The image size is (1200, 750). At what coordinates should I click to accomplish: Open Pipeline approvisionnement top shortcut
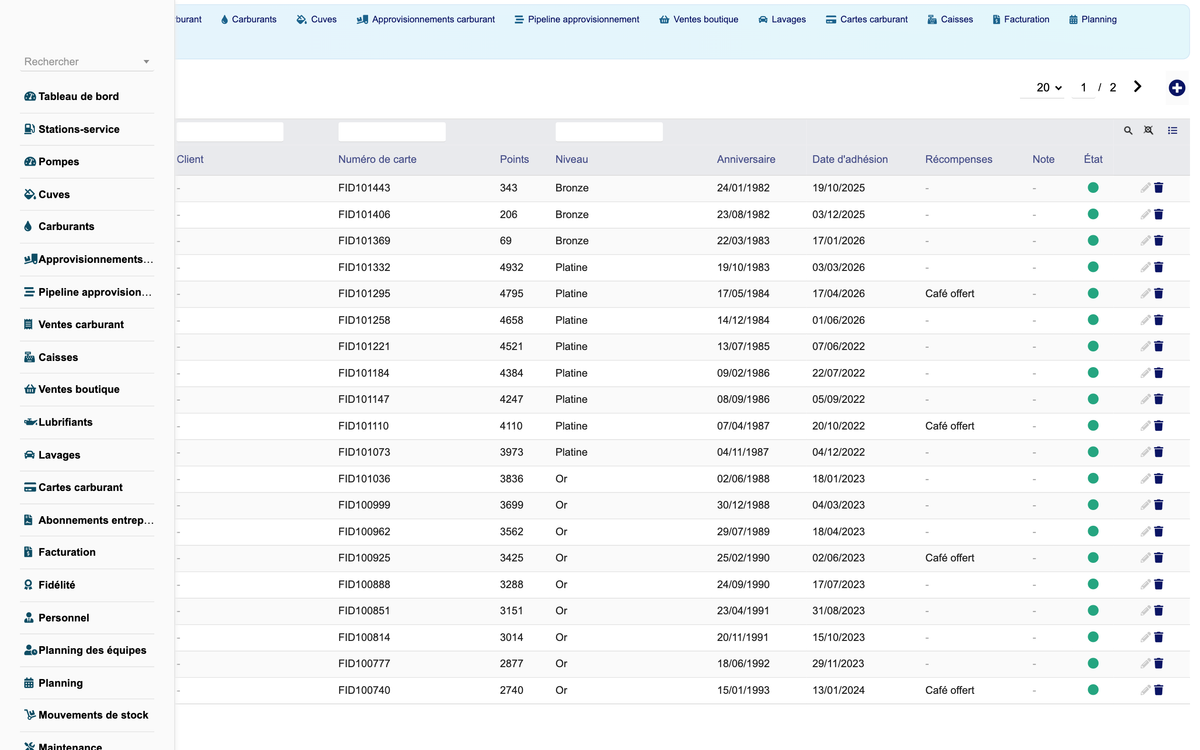(x=577, y=19)
